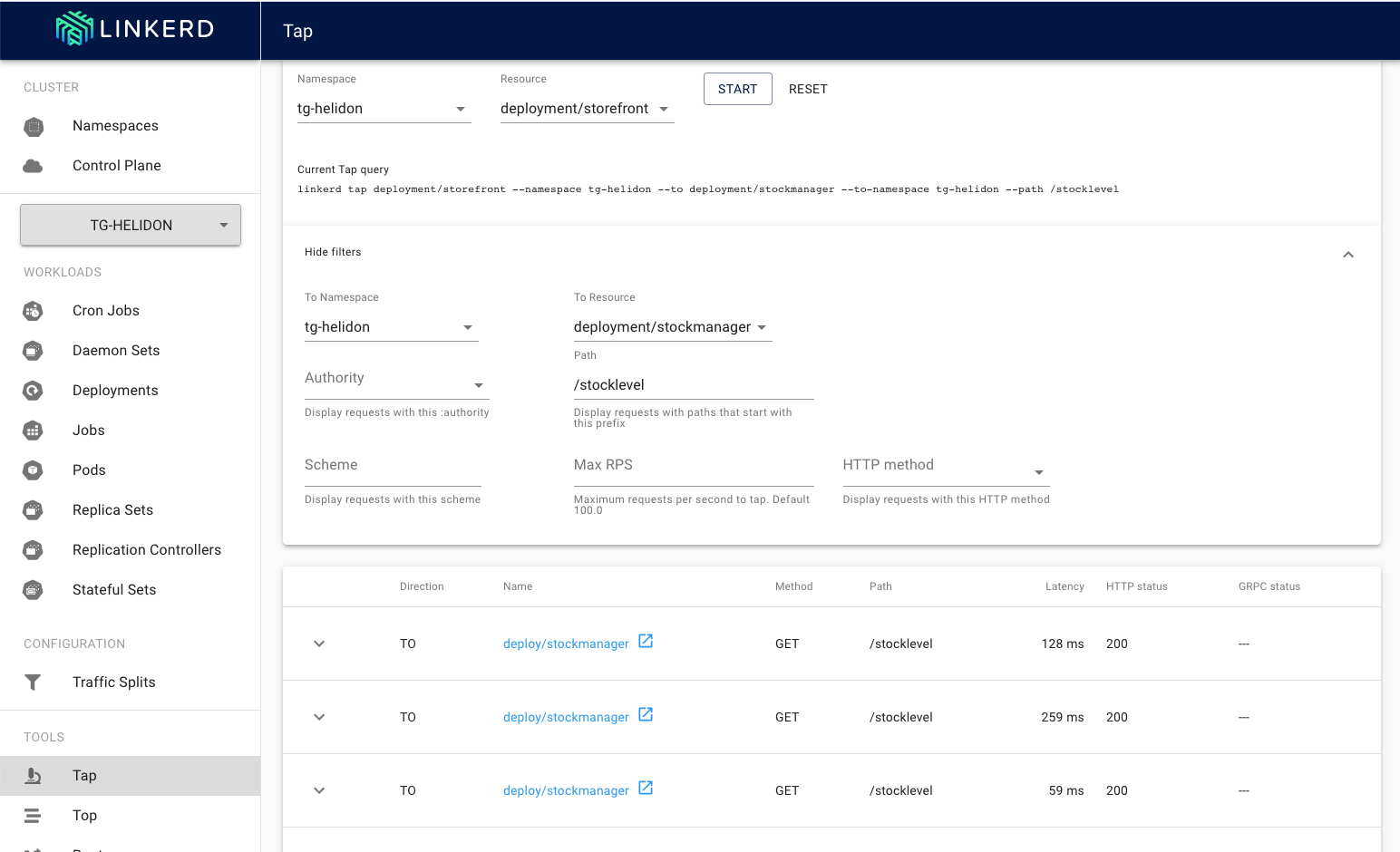Open external link icon in 128 ms row
This screenshot has width=1400, height=852.
click(646, 642)
